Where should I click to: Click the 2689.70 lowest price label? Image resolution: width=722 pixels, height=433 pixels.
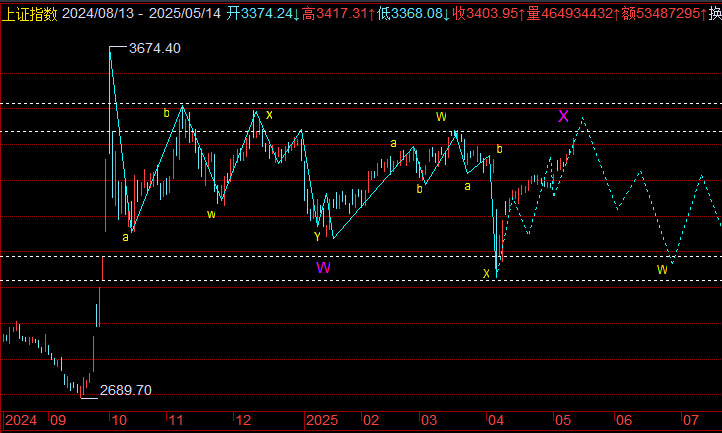pos(125,390)
